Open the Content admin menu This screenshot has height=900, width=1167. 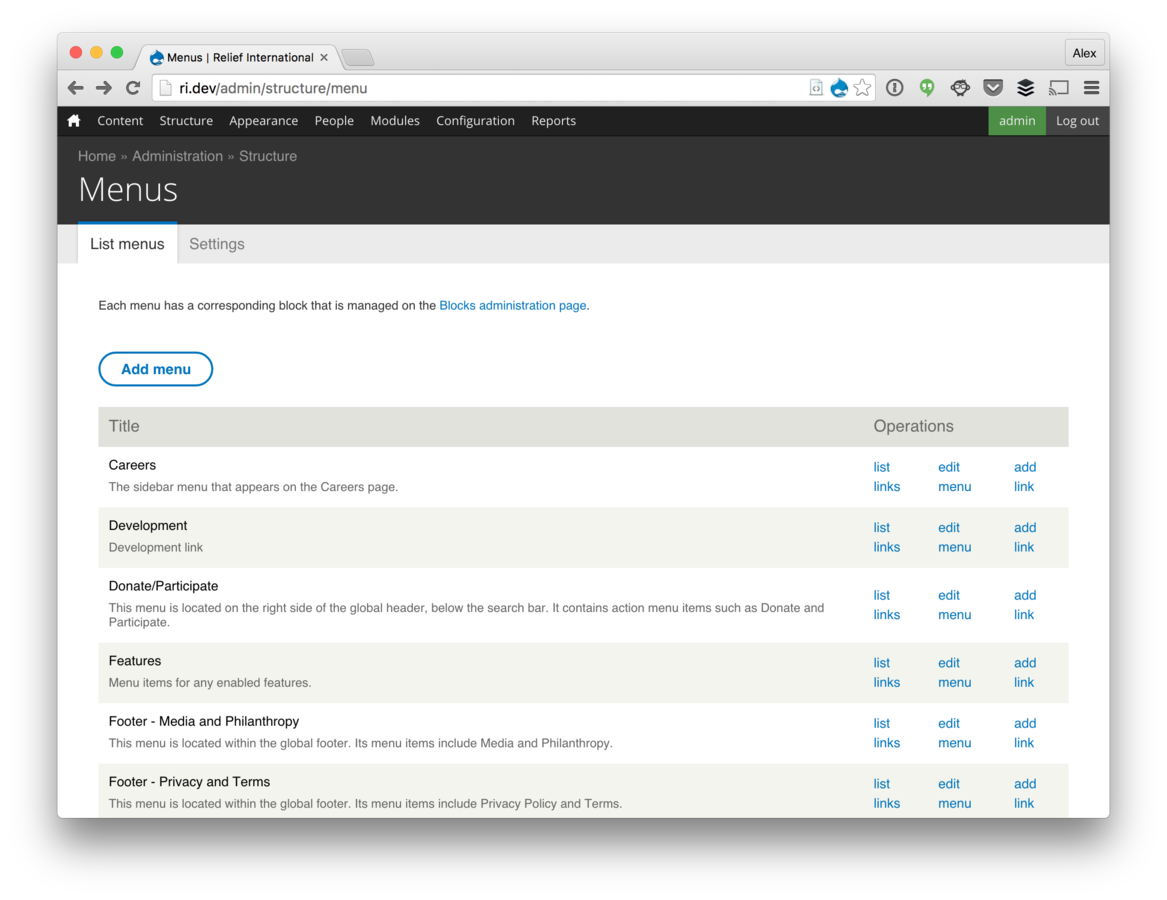pos(120,121)
